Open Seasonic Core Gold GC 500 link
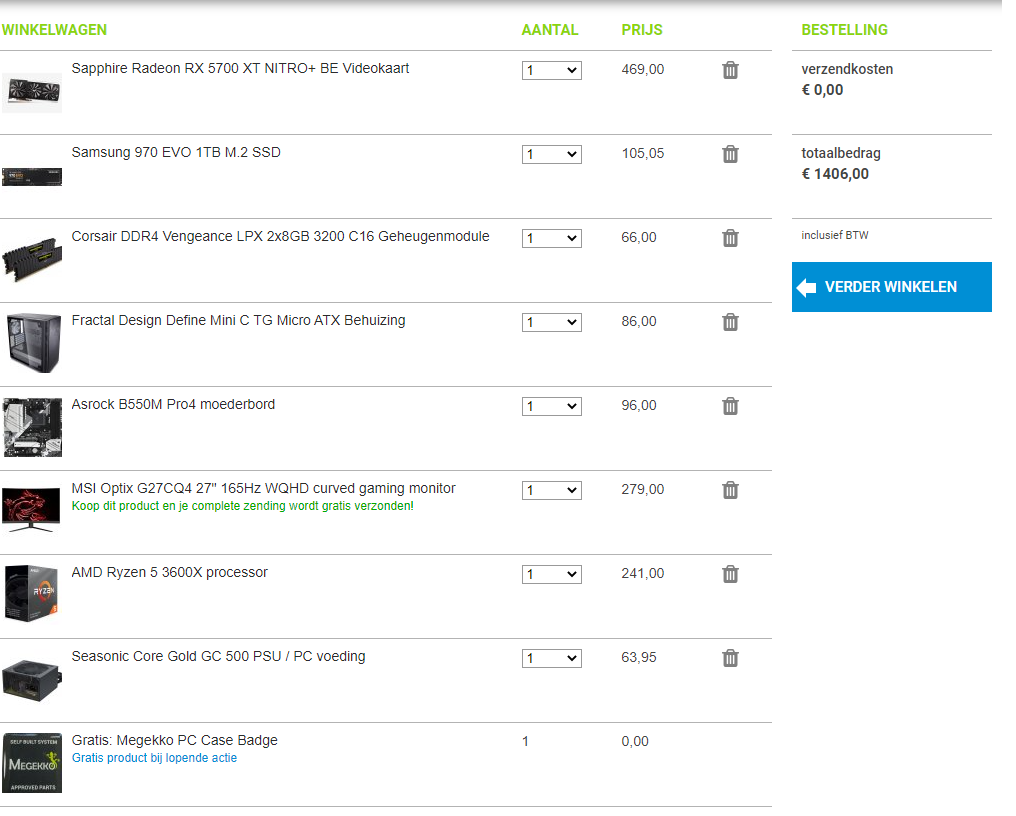1016x816 pixels. pyautogui.click(x=218, y=657)
